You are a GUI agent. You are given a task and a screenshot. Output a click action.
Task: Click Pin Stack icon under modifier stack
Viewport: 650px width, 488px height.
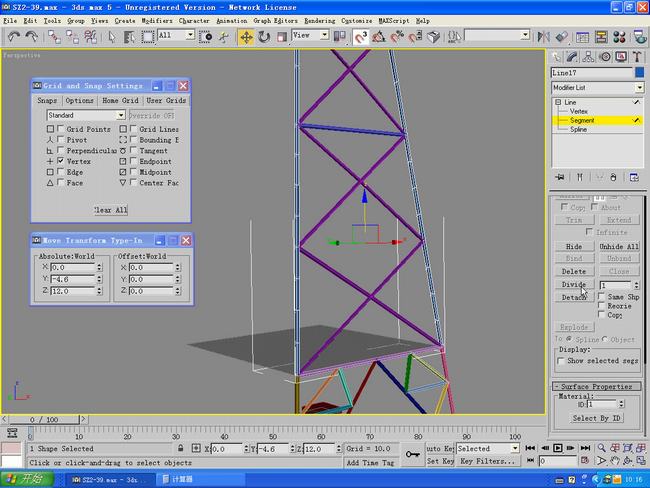(560, 177)
